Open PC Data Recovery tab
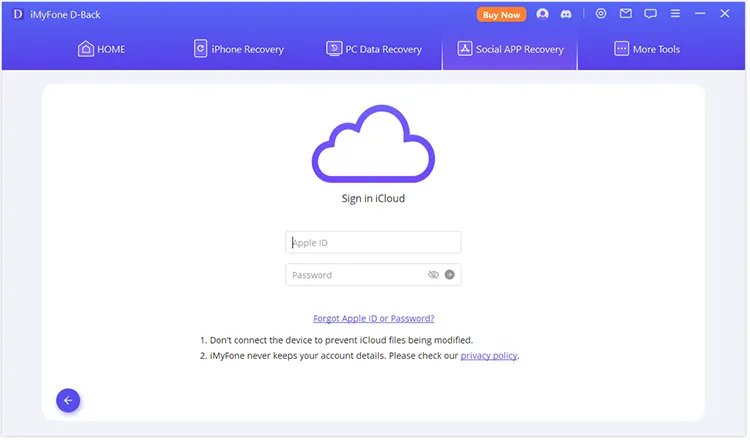This screenshot has height=440, width=750. tap(374, 49)
